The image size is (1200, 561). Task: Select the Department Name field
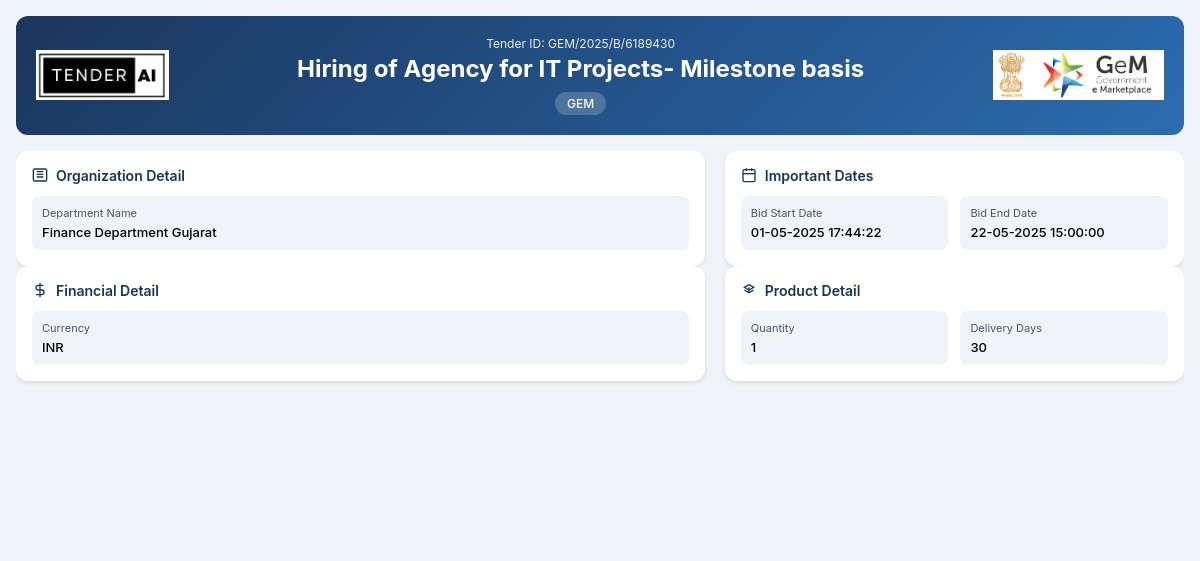coord(360,223)
